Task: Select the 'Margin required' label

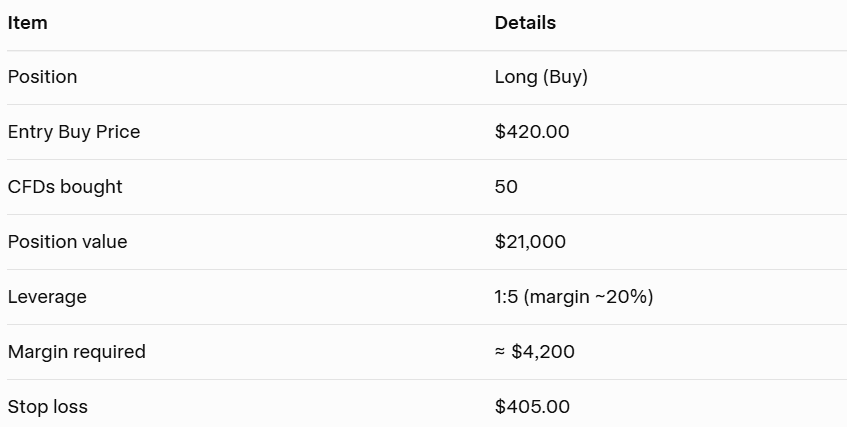Action: click(x=77, y=352)
